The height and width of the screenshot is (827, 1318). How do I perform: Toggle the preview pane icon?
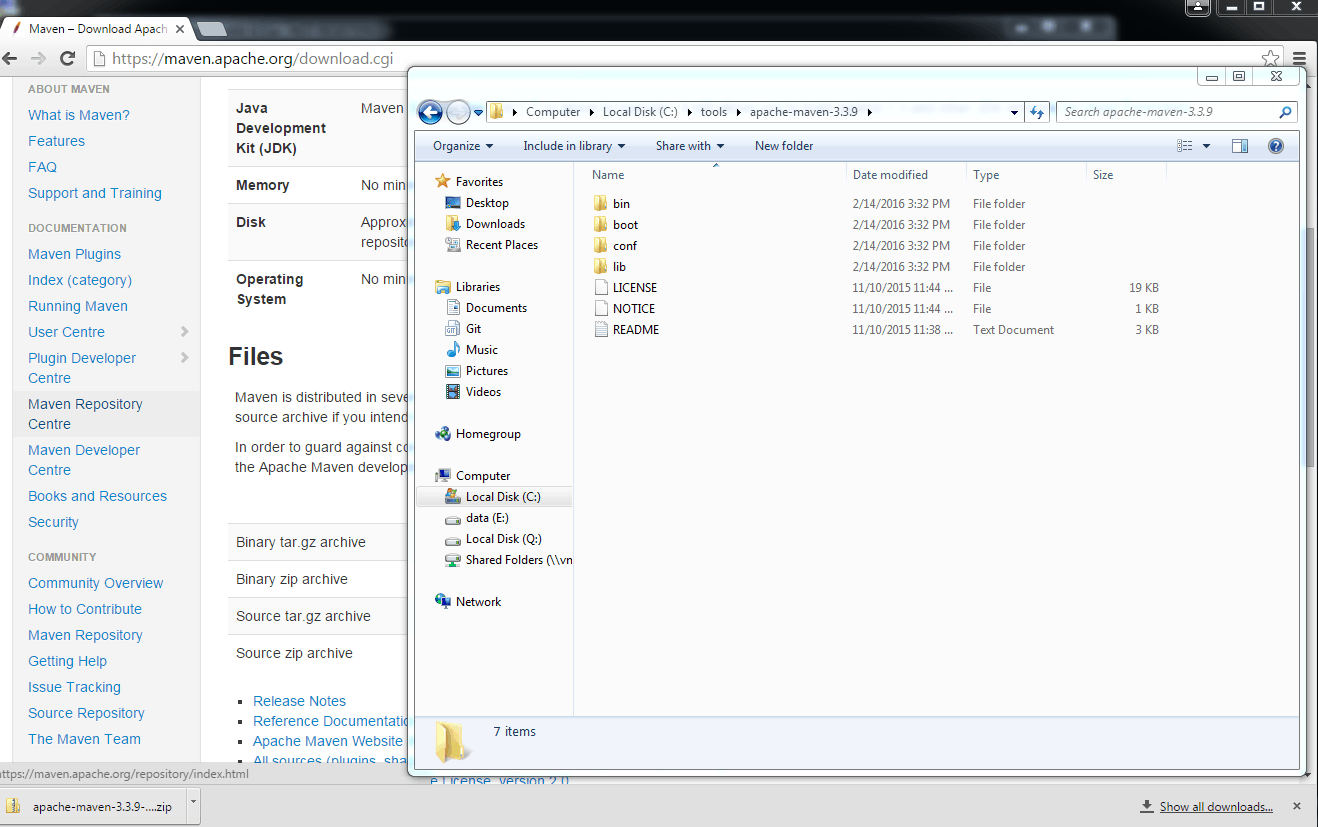tap(1240, 146)
